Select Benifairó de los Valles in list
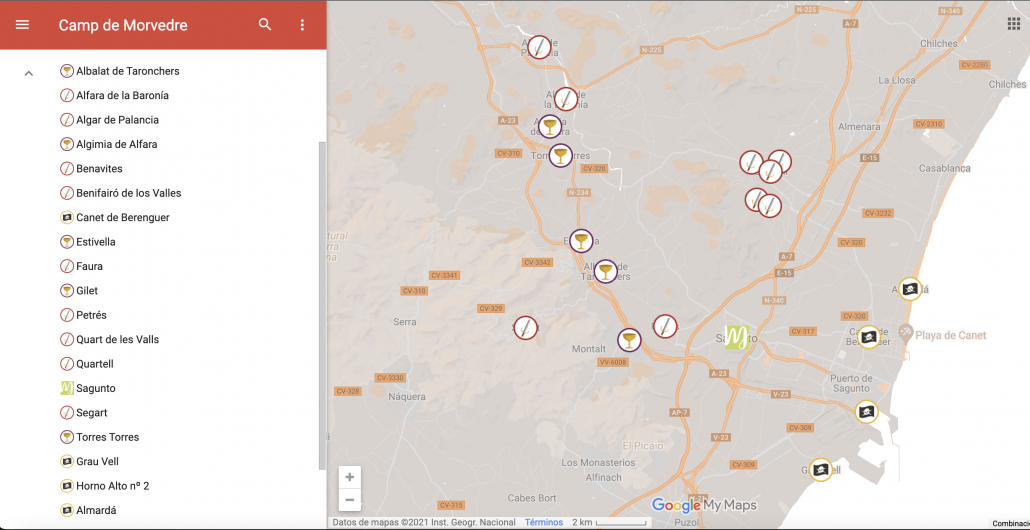 [x=128, y=193]
